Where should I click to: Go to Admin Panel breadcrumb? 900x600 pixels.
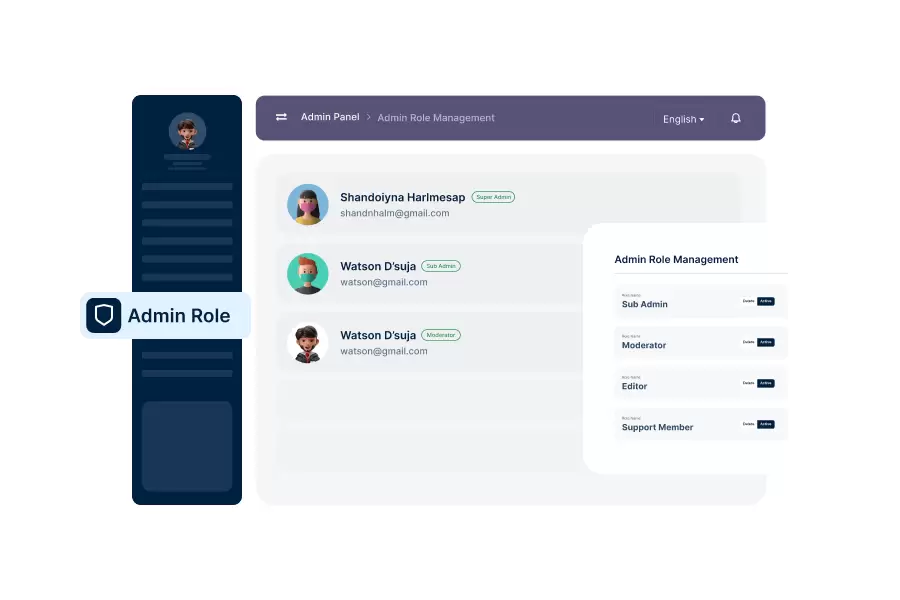(330, 117)
